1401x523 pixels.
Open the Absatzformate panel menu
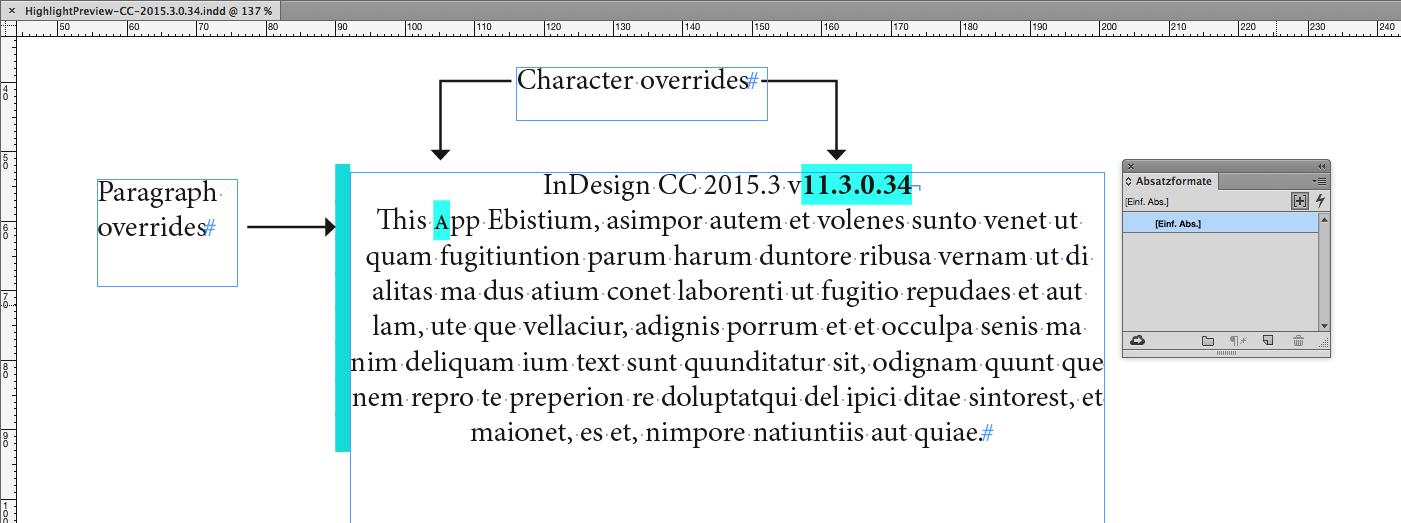(x=1321, y=181)
